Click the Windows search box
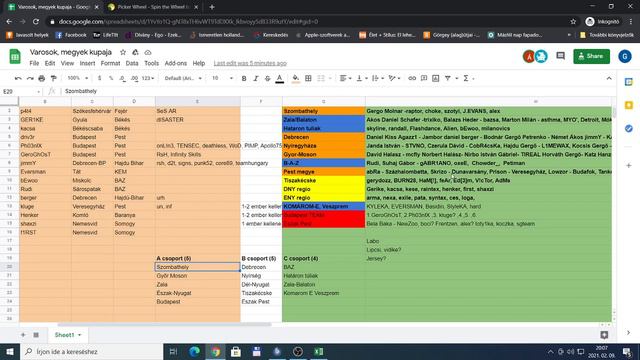This screenshot has height=360, width=640. [x=91, y=351]
